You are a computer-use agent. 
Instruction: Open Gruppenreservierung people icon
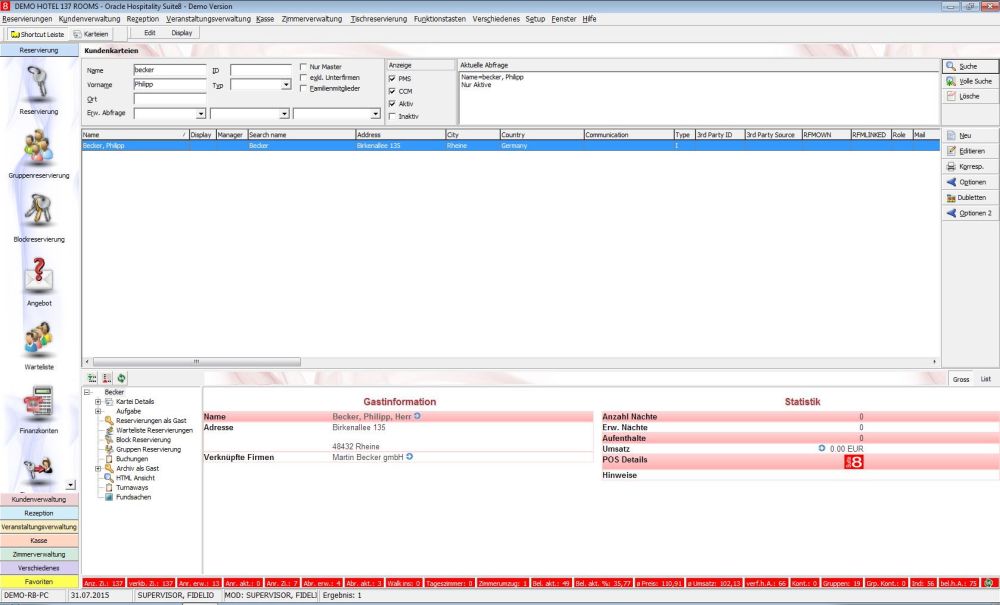pos(38,148)
